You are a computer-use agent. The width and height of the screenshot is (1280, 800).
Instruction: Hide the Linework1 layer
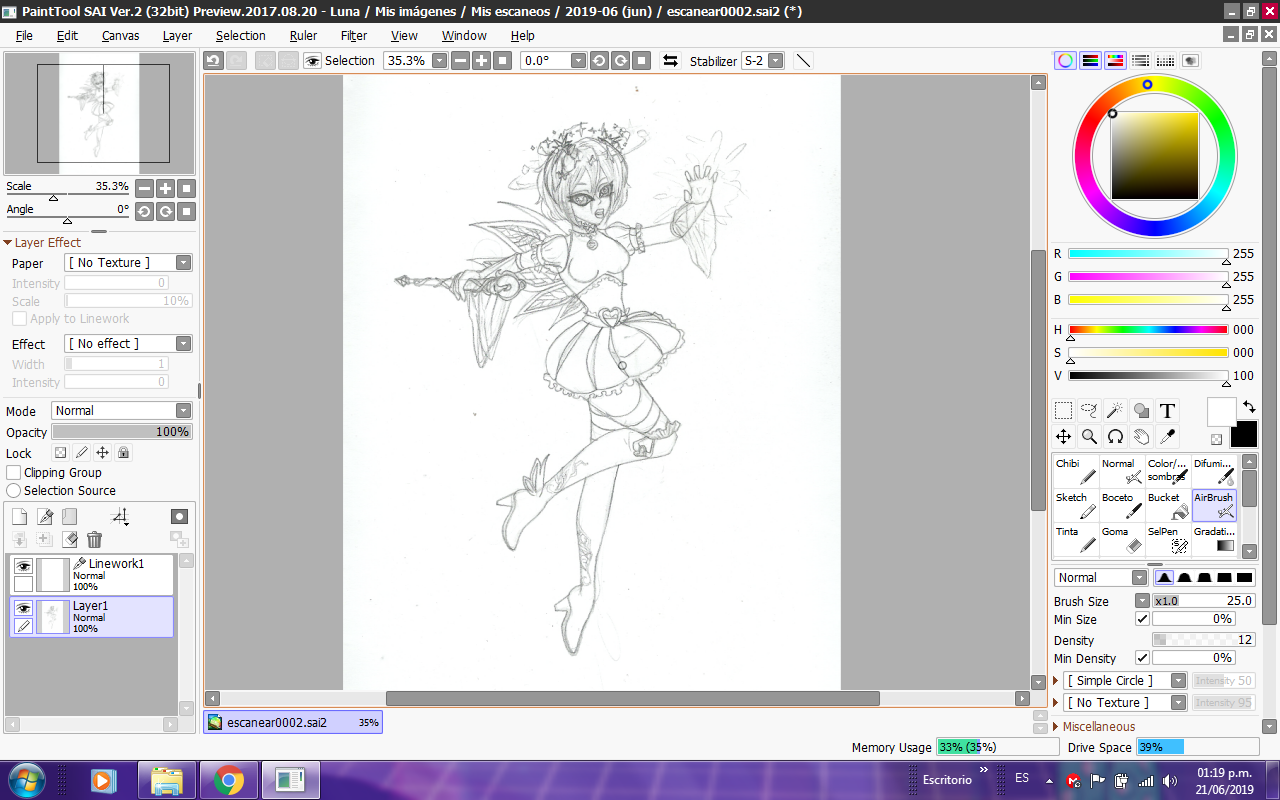[24, 566]
